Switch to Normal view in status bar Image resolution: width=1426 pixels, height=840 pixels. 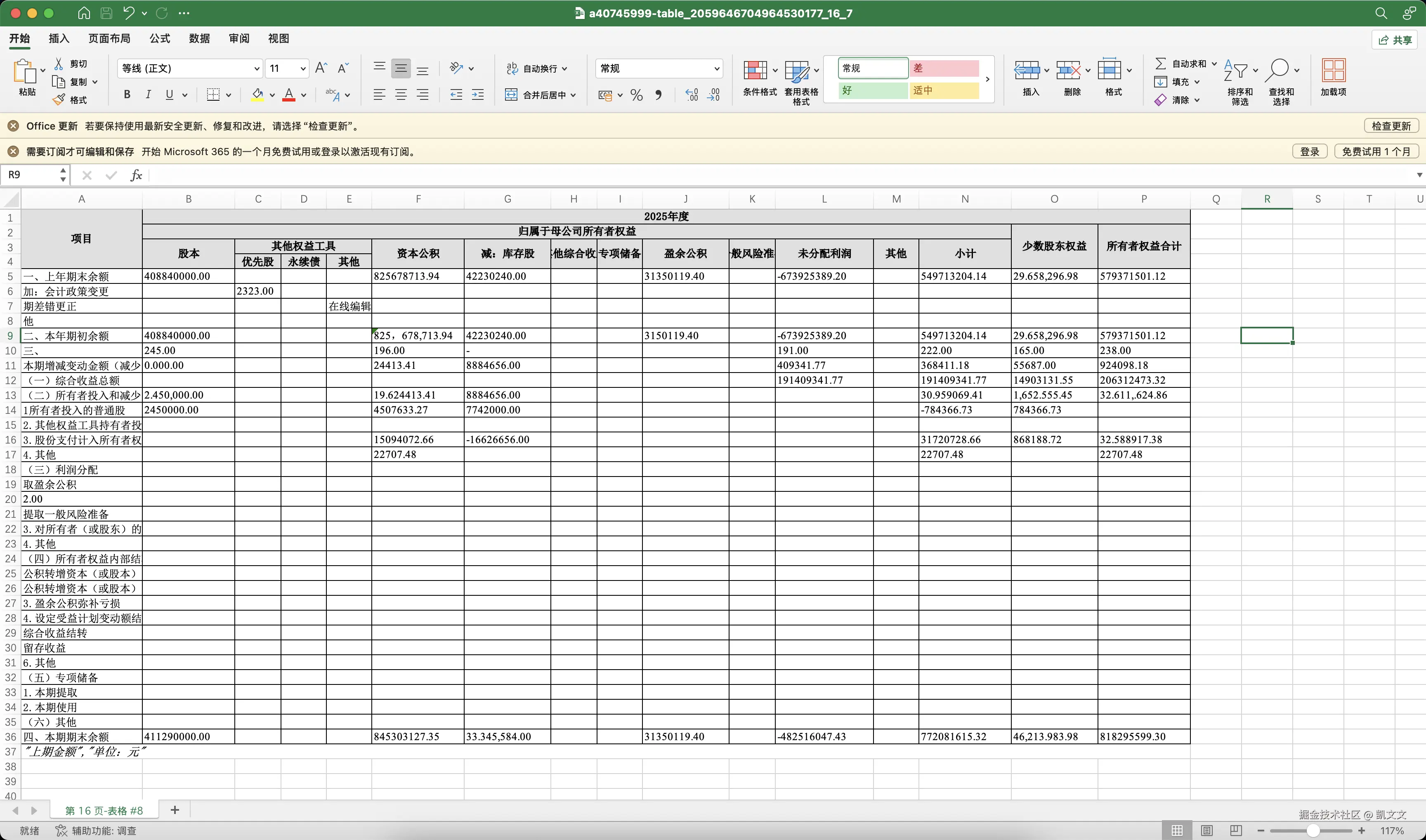(1177, 831)
